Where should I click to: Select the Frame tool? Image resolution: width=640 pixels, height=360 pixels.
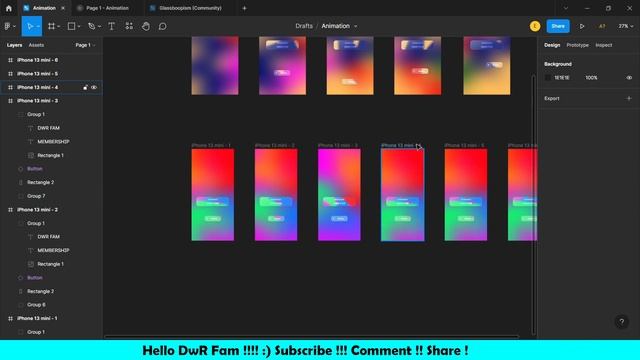click(x=51, y=26)
